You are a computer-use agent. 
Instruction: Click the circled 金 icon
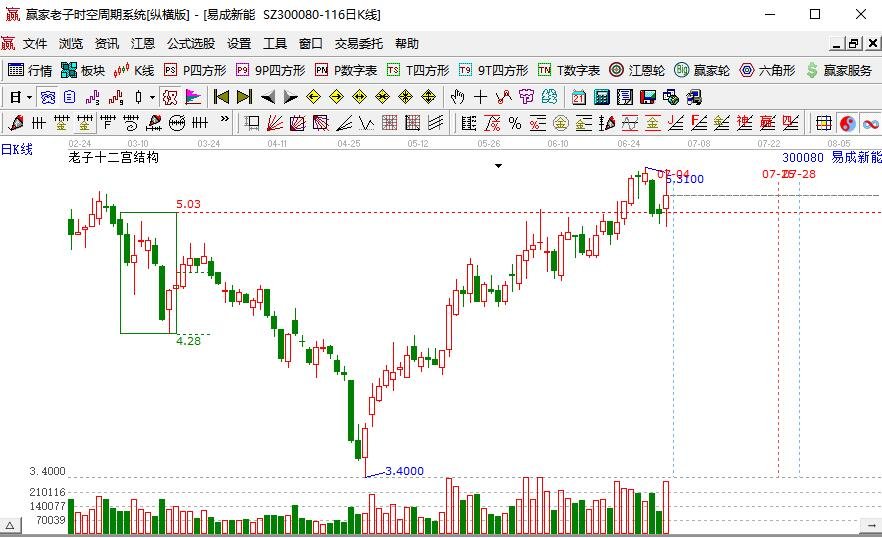point(560,123)
